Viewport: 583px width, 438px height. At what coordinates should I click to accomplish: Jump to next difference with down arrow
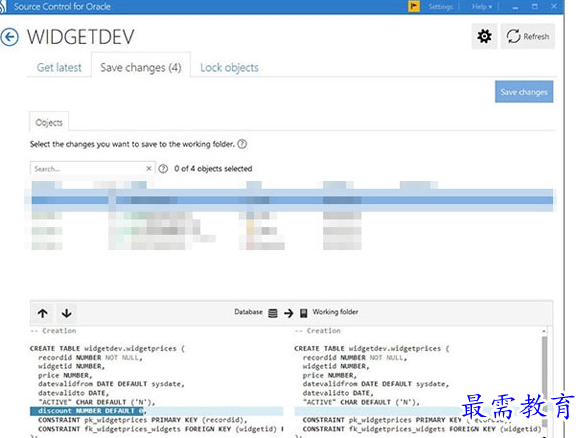tap(67, 313)
